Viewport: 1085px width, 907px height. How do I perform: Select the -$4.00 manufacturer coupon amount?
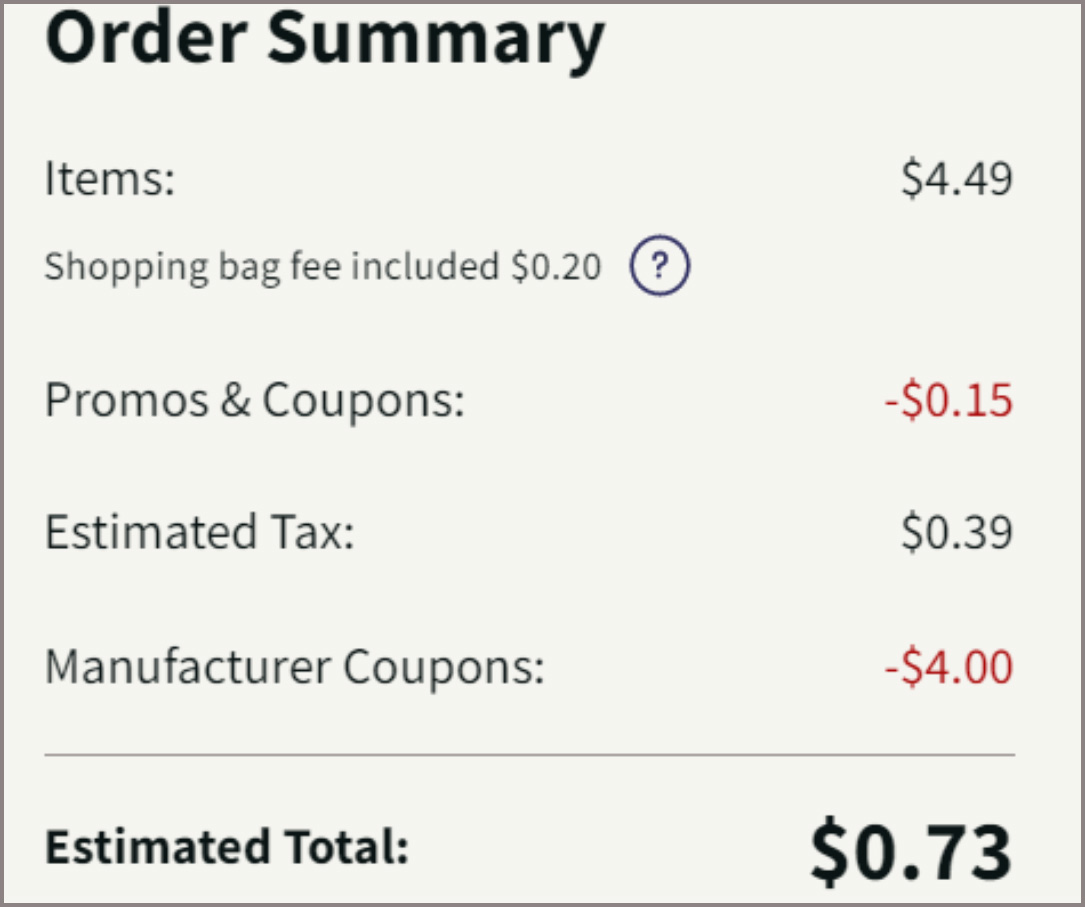point(948,667)
